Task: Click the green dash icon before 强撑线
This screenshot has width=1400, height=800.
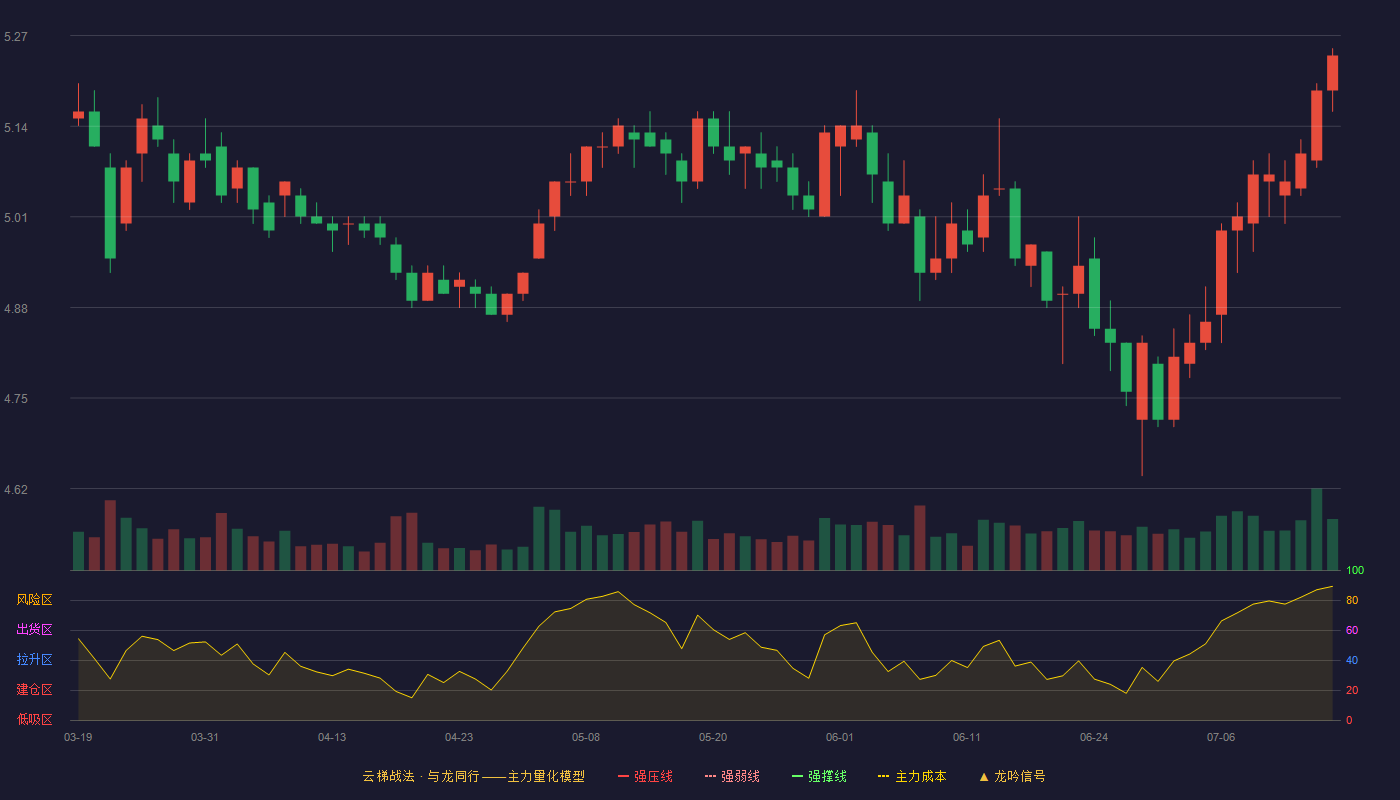Action: click(x=798, y=776)
